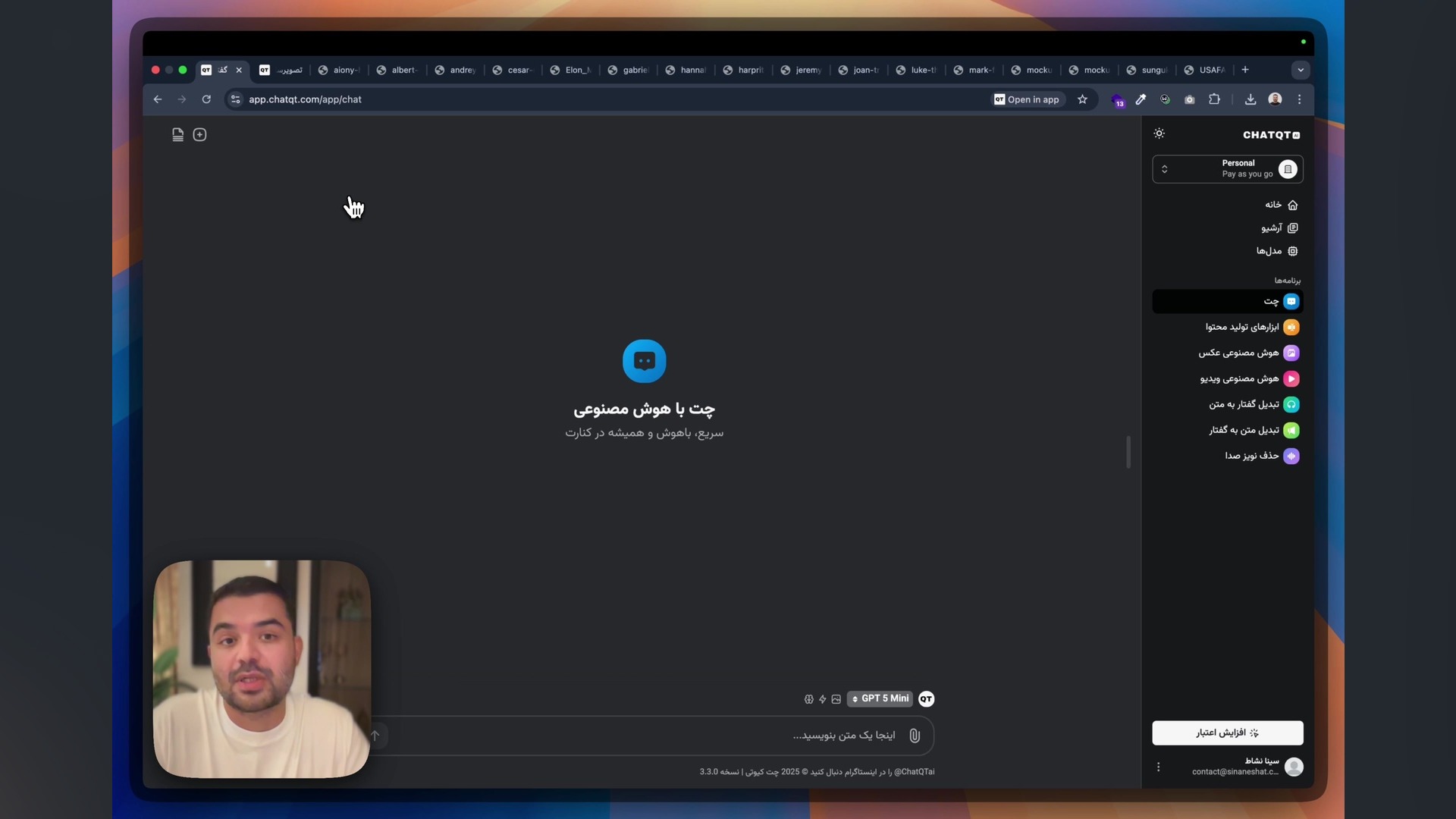
Task: Expand the Personal Pay as you go switcher
Action: point(1227,169)
